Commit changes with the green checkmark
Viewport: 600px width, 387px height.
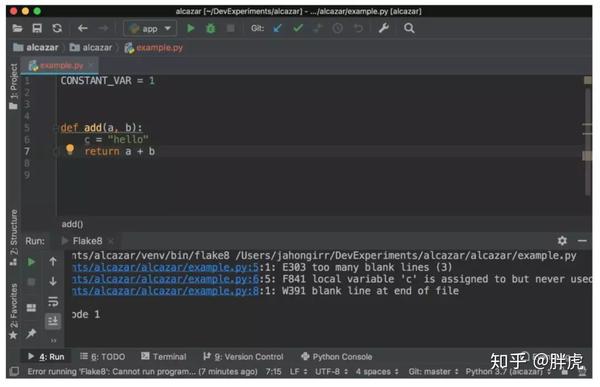pos(298,28)
